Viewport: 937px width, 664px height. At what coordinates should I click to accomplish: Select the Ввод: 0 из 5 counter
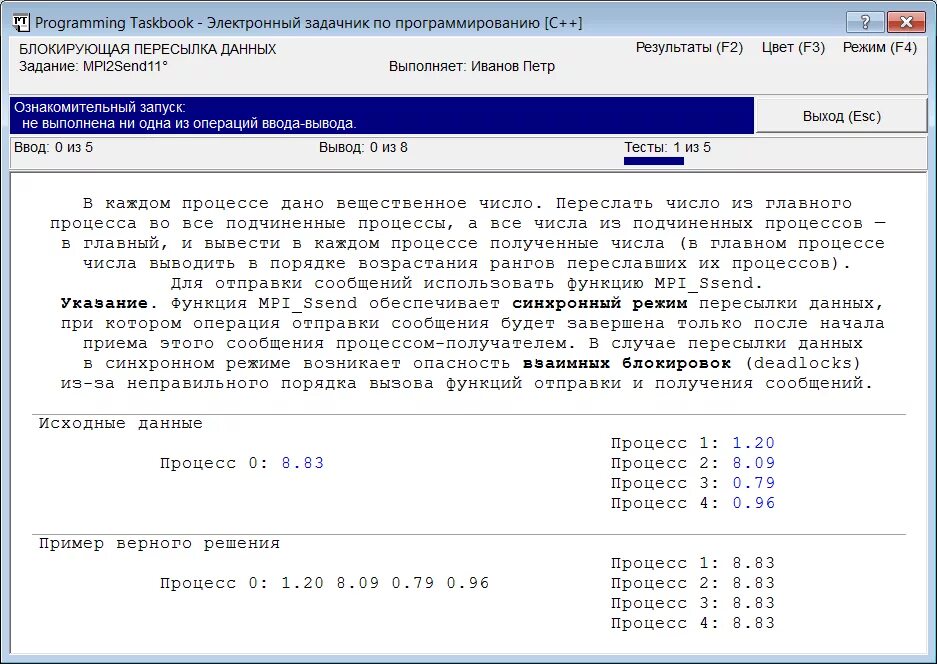click(53, 147)
